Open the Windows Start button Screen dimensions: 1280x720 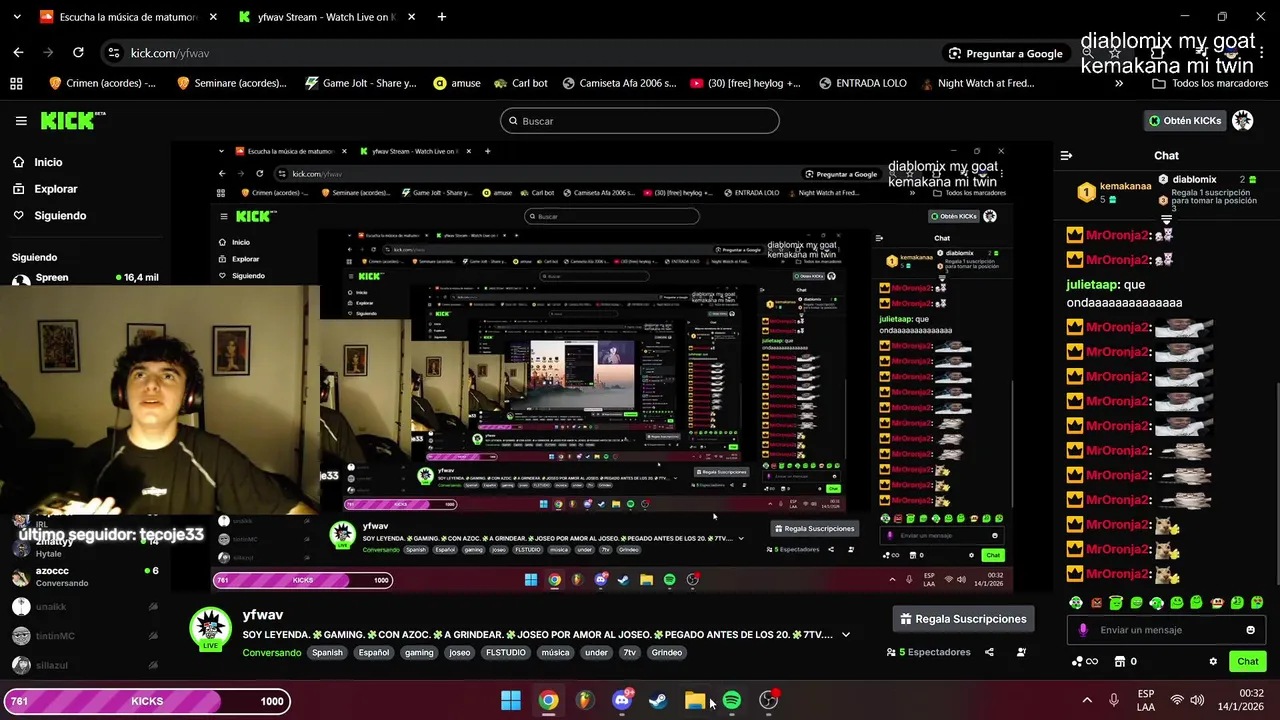511,700
